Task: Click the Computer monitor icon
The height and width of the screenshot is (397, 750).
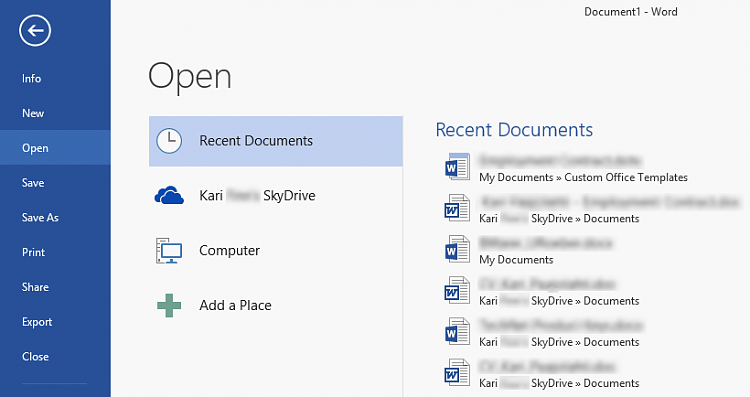Action: click(x=169, y=251)
